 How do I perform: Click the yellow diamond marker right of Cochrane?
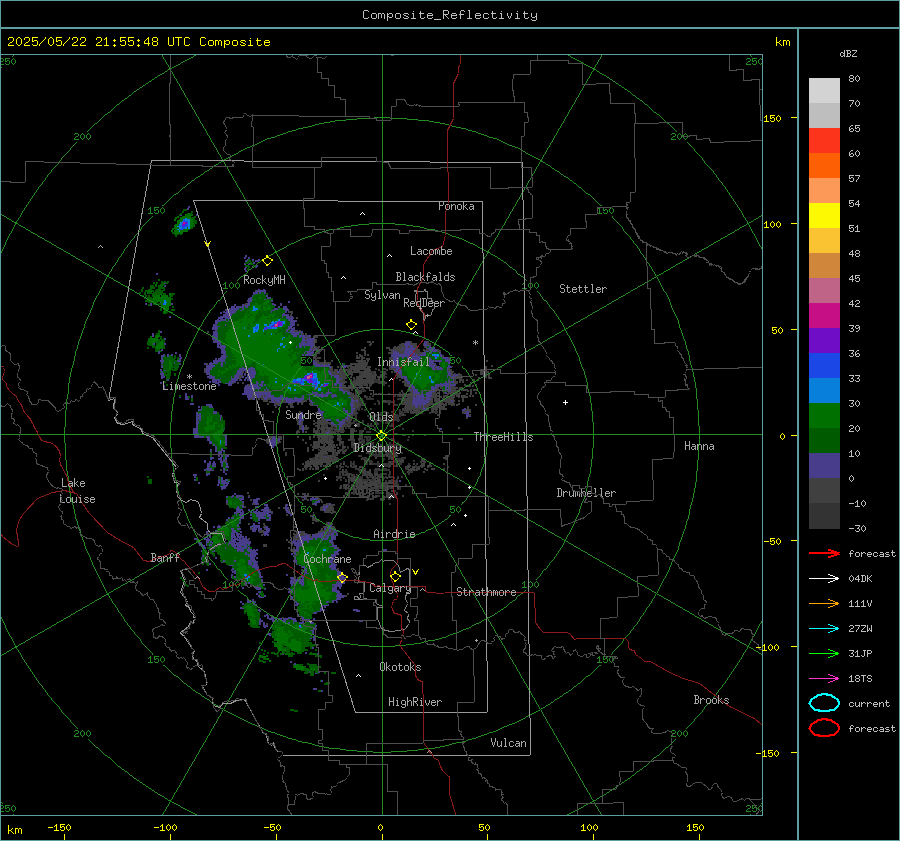click(342, 577)
